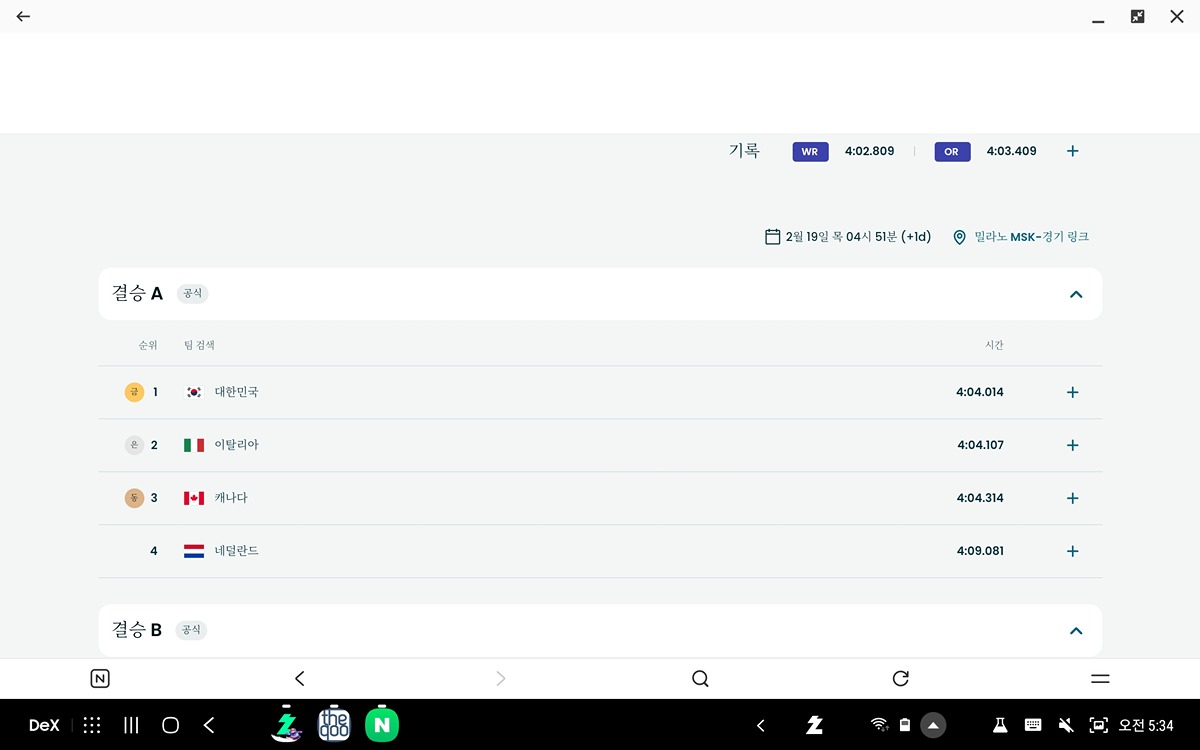Tap the Naver home icon in browser bar
Viewport: 1200px width, 750px height.
(100, 679)
